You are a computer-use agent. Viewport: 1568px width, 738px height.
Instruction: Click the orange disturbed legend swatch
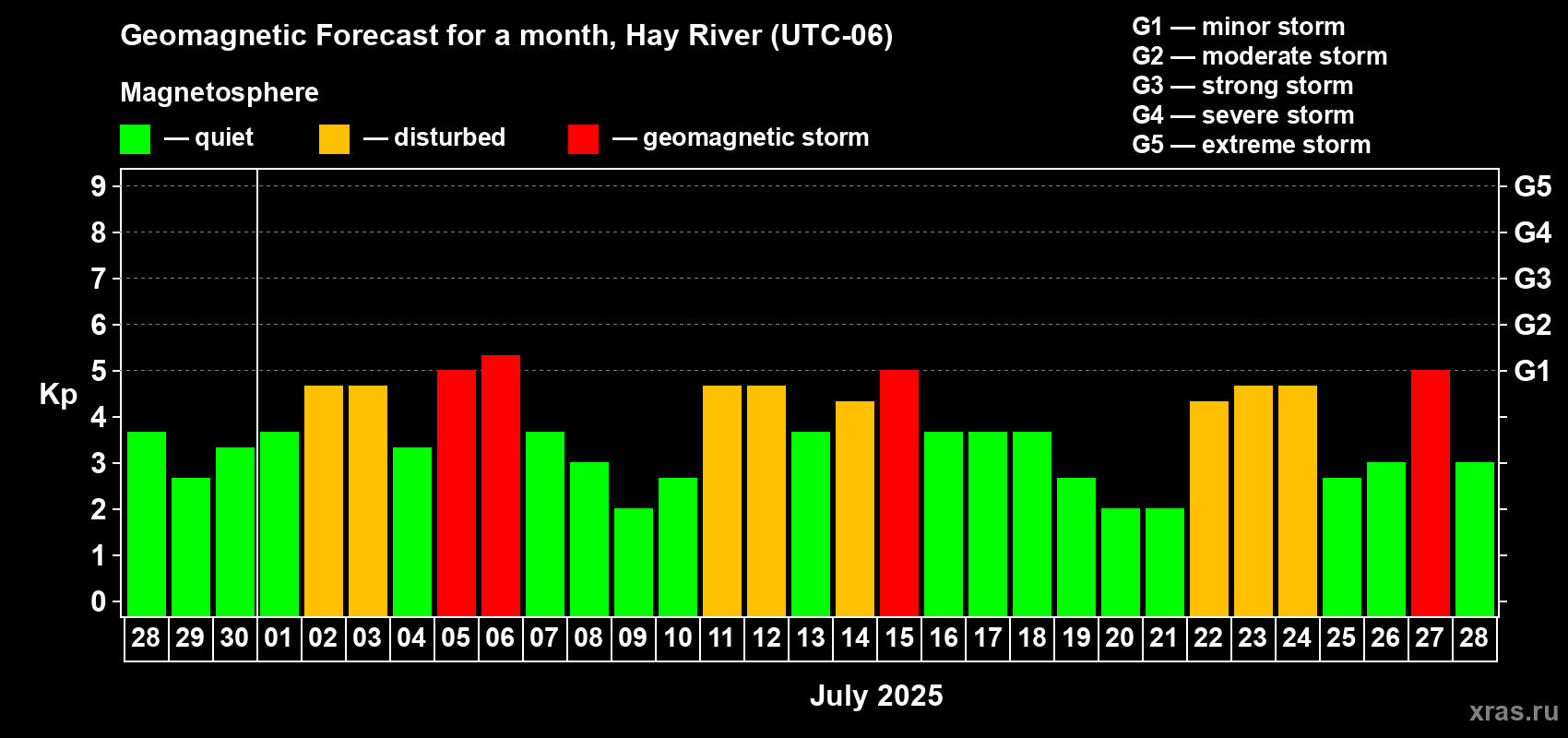pos(334,139)
